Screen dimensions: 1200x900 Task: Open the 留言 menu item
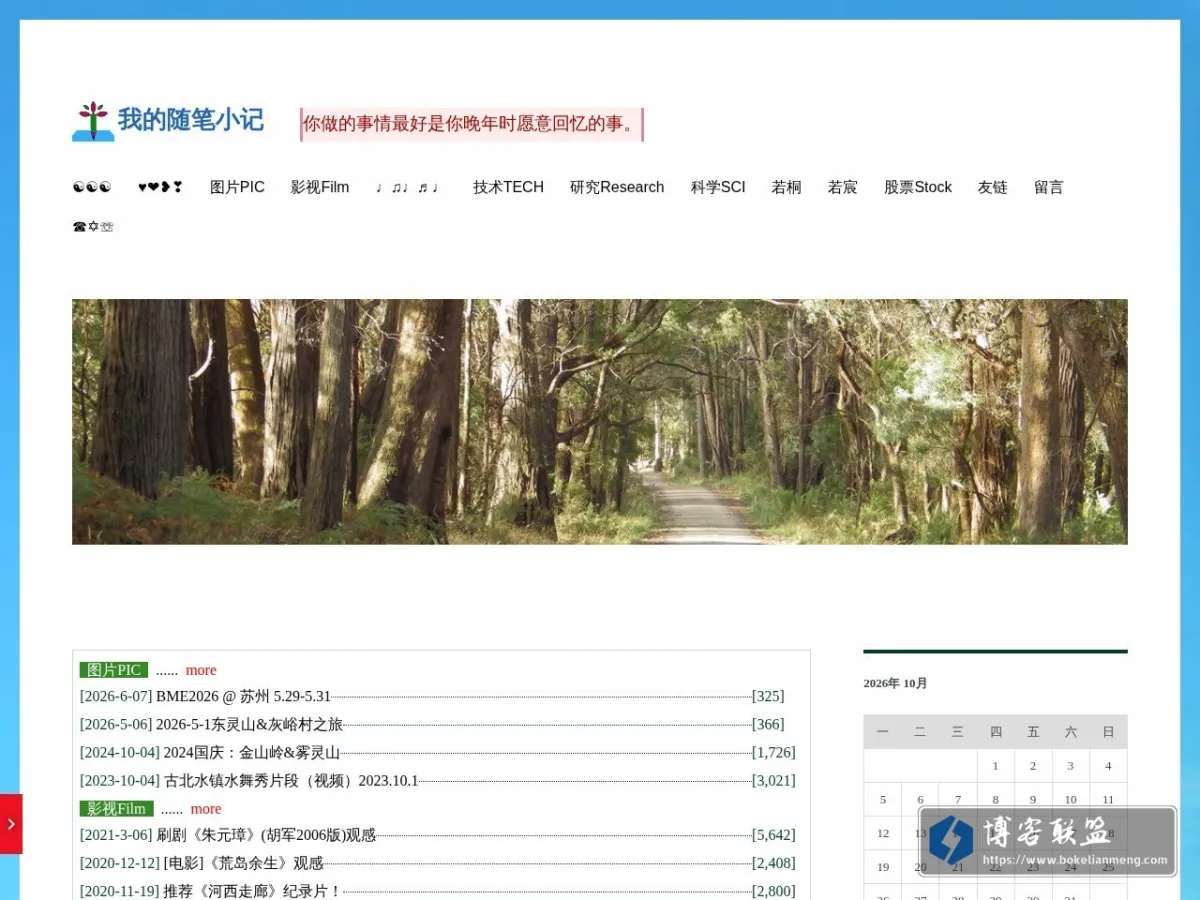1048,187
